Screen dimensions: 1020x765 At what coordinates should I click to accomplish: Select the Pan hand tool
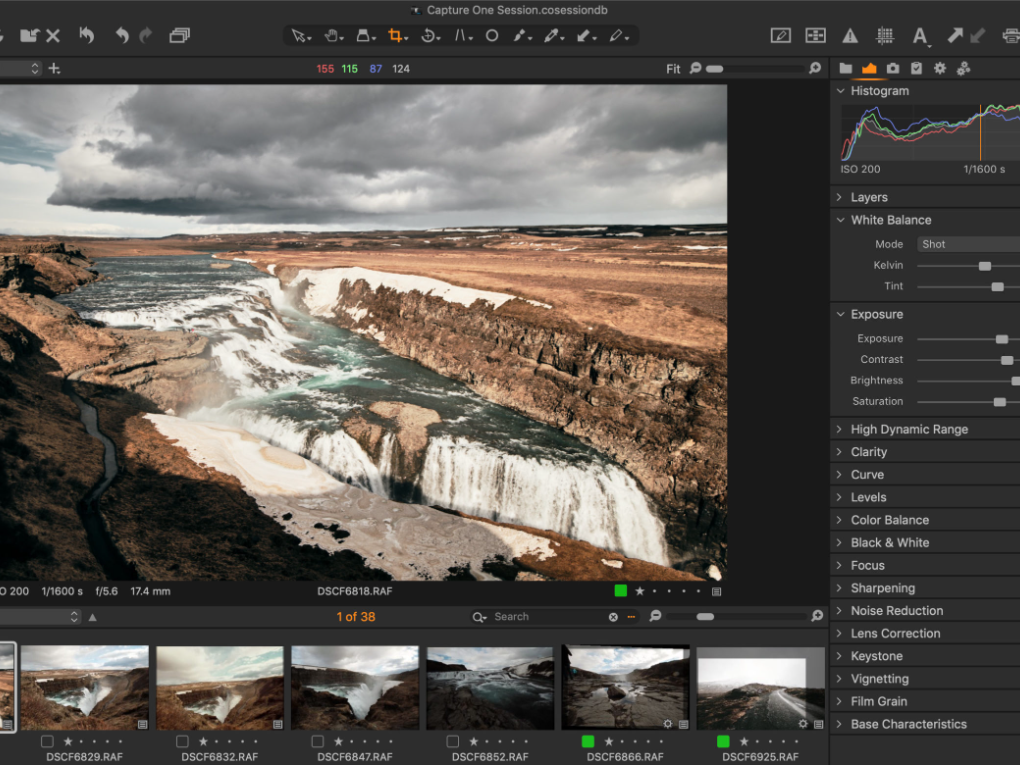tap(330, 36)
